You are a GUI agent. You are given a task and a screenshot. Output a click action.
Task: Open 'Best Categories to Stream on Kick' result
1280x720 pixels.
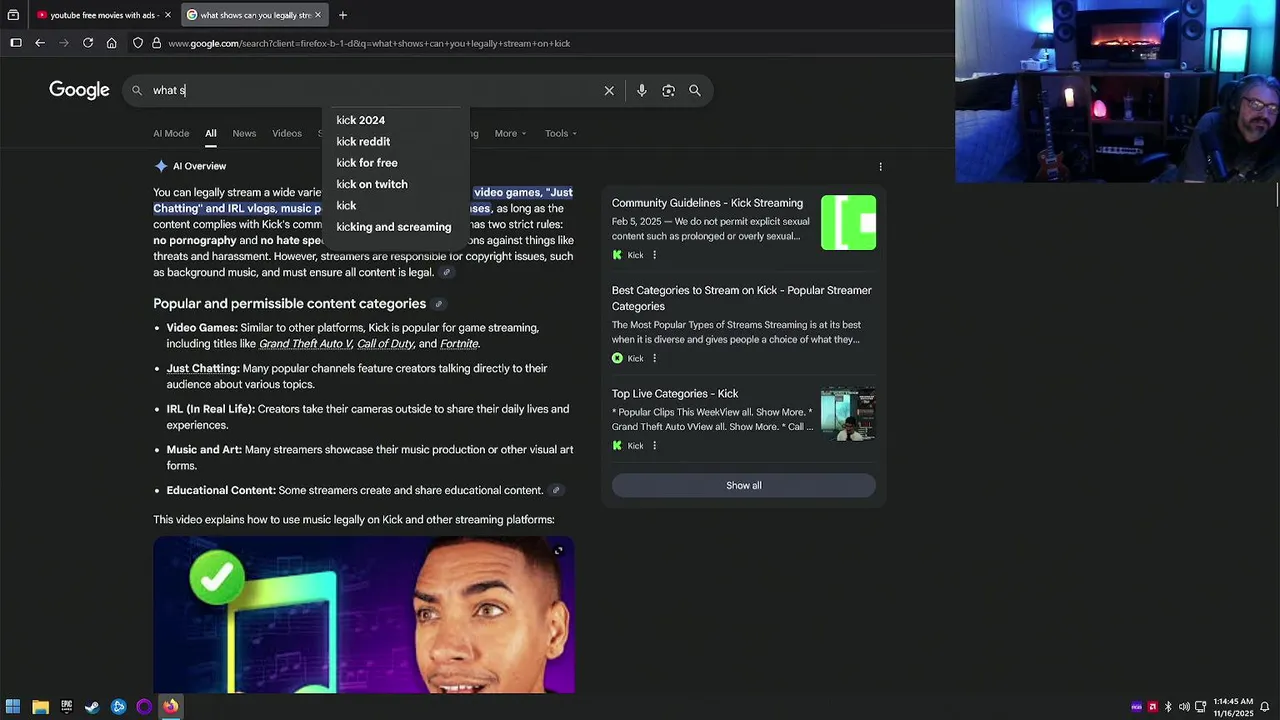742,298
